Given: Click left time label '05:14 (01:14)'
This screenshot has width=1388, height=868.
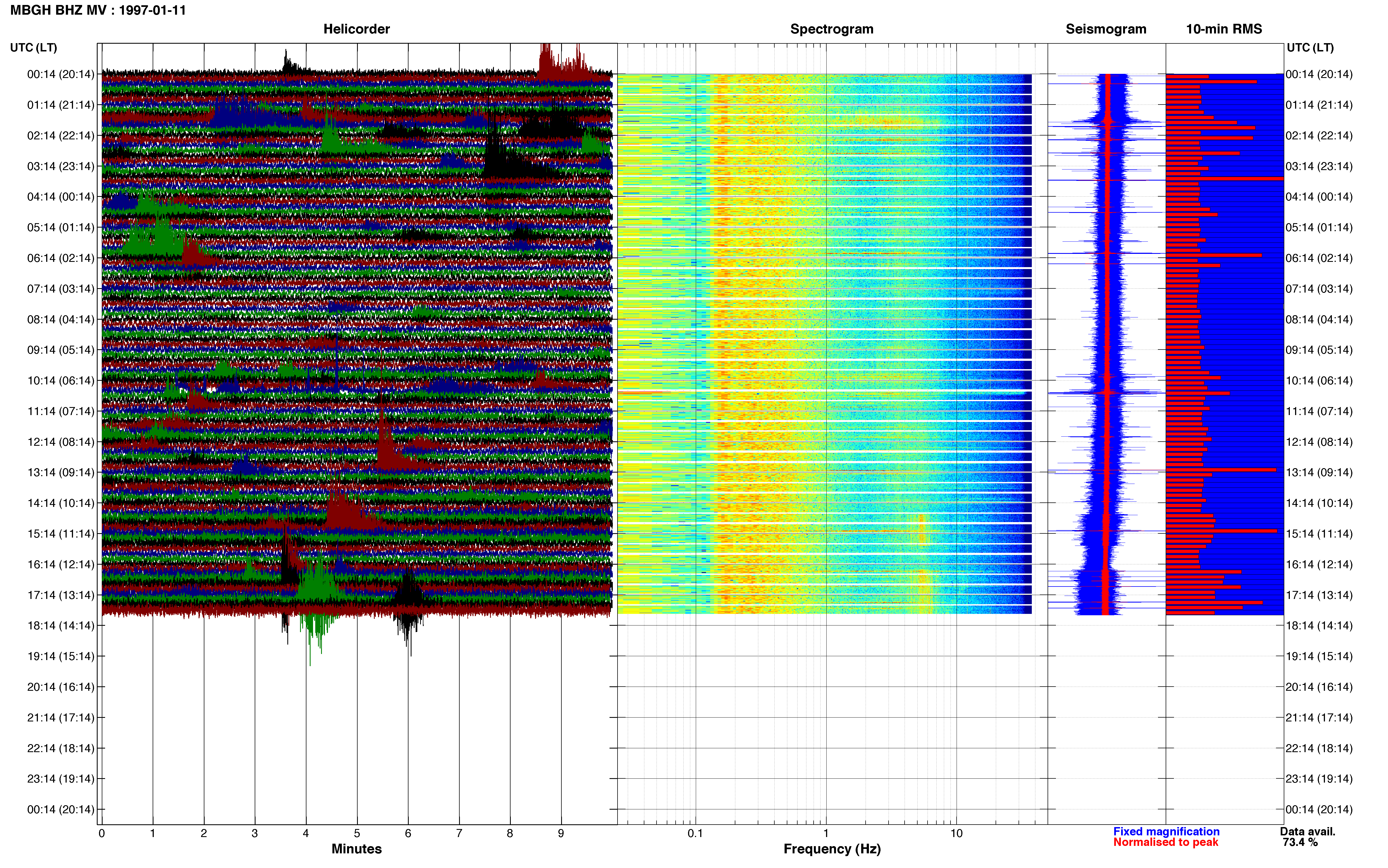Looking at the screenshot, I should [x=60, y=227].
